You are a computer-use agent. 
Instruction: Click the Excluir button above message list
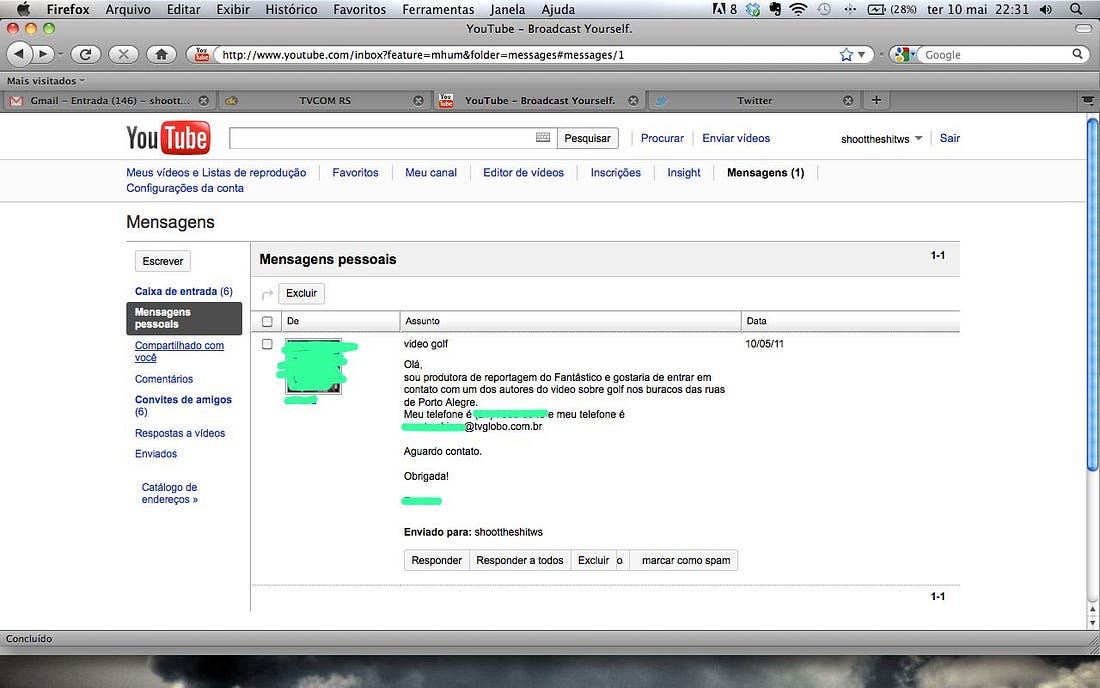pos(302,293)
